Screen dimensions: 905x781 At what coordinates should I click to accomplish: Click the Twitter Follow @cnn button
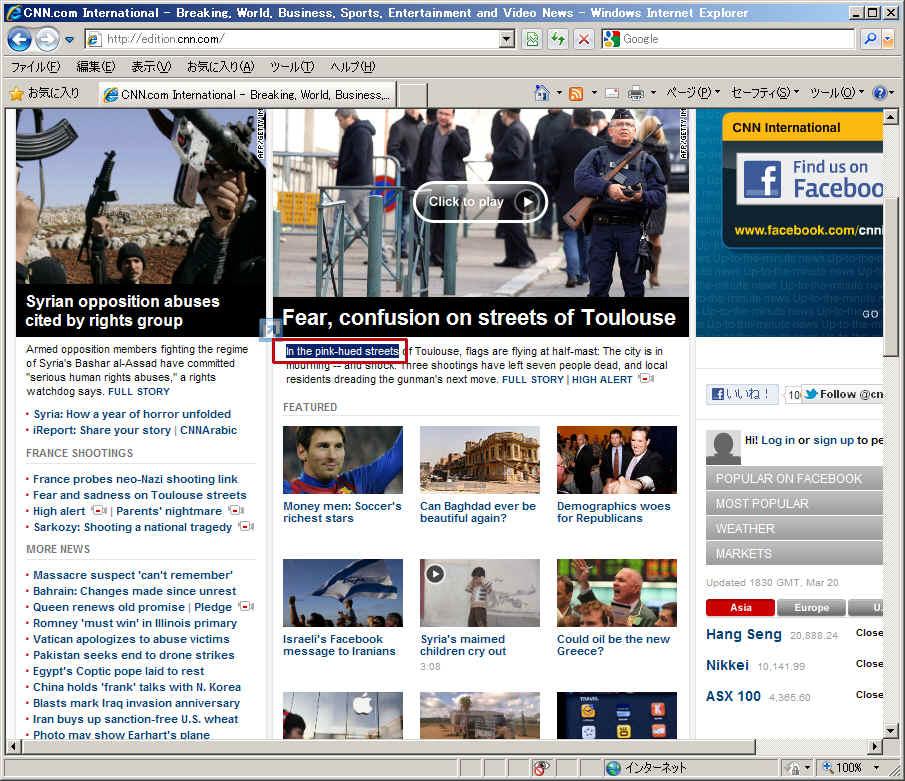[840, 394]
